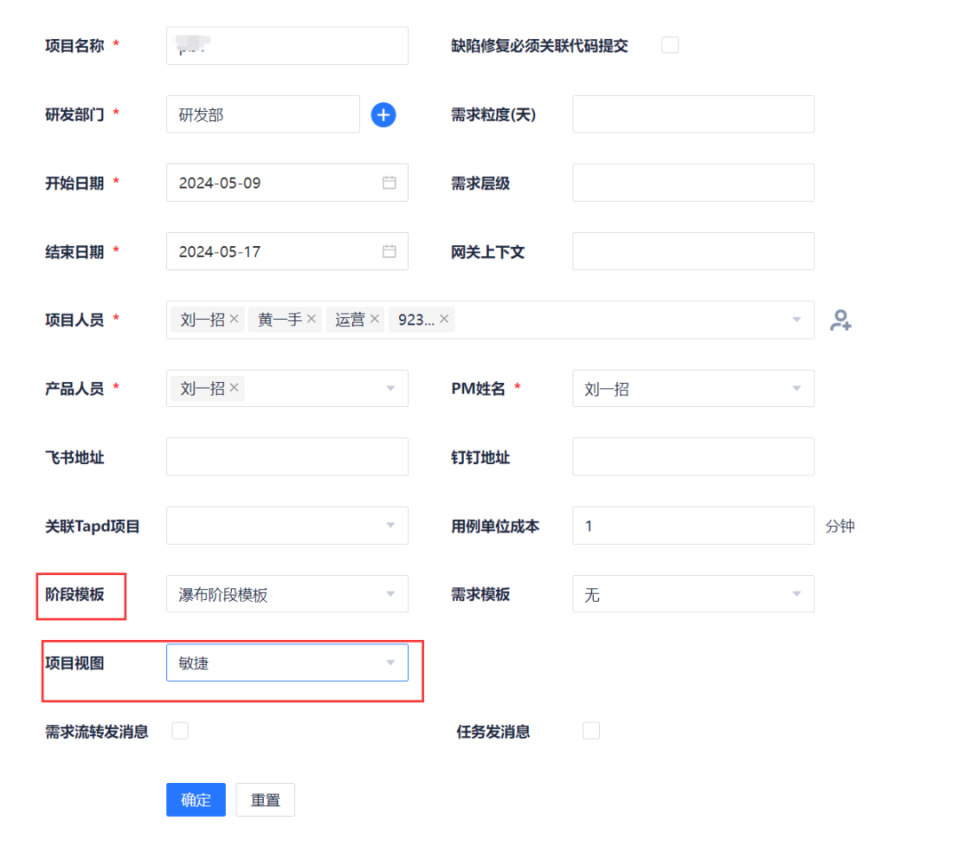Image resolution: width=960 pixels, height=847 pixels.
Task: Enable 任务发消息 checkbox
Action: click(591, 730)
